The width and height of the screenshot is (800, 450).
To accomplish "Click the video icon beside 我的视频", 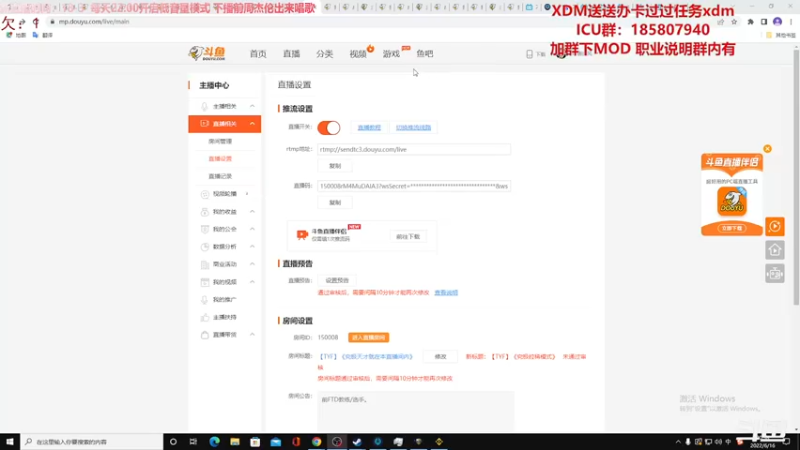I will click(x=205, y=282).
